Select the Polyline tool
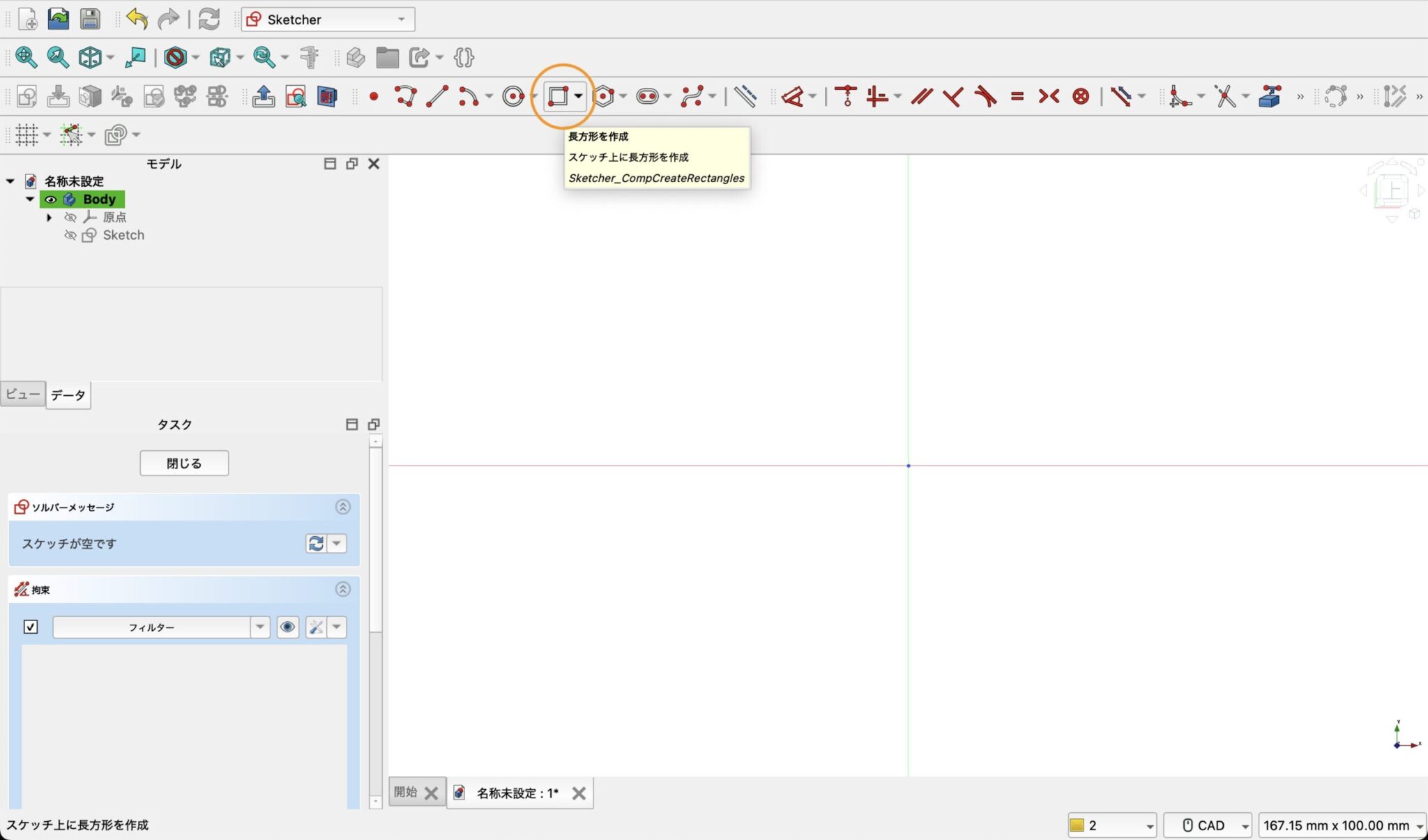The height and width of the screenshot is (840, 1428). [x=406, y=96]
